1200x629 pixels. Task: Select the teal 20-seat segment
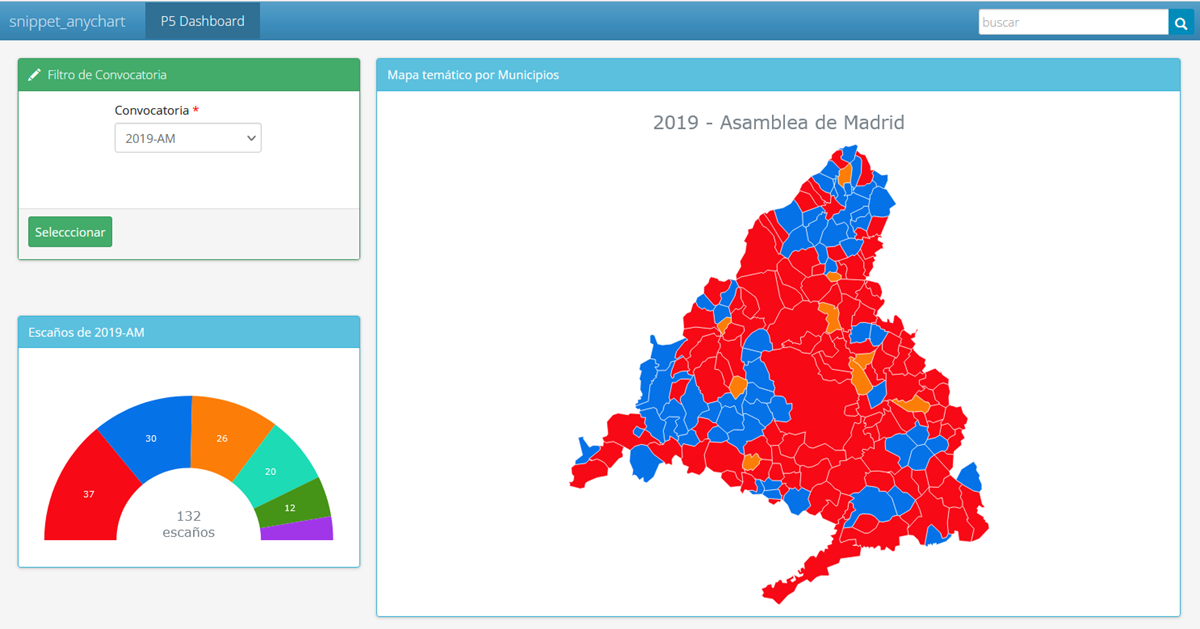(274, 468)
